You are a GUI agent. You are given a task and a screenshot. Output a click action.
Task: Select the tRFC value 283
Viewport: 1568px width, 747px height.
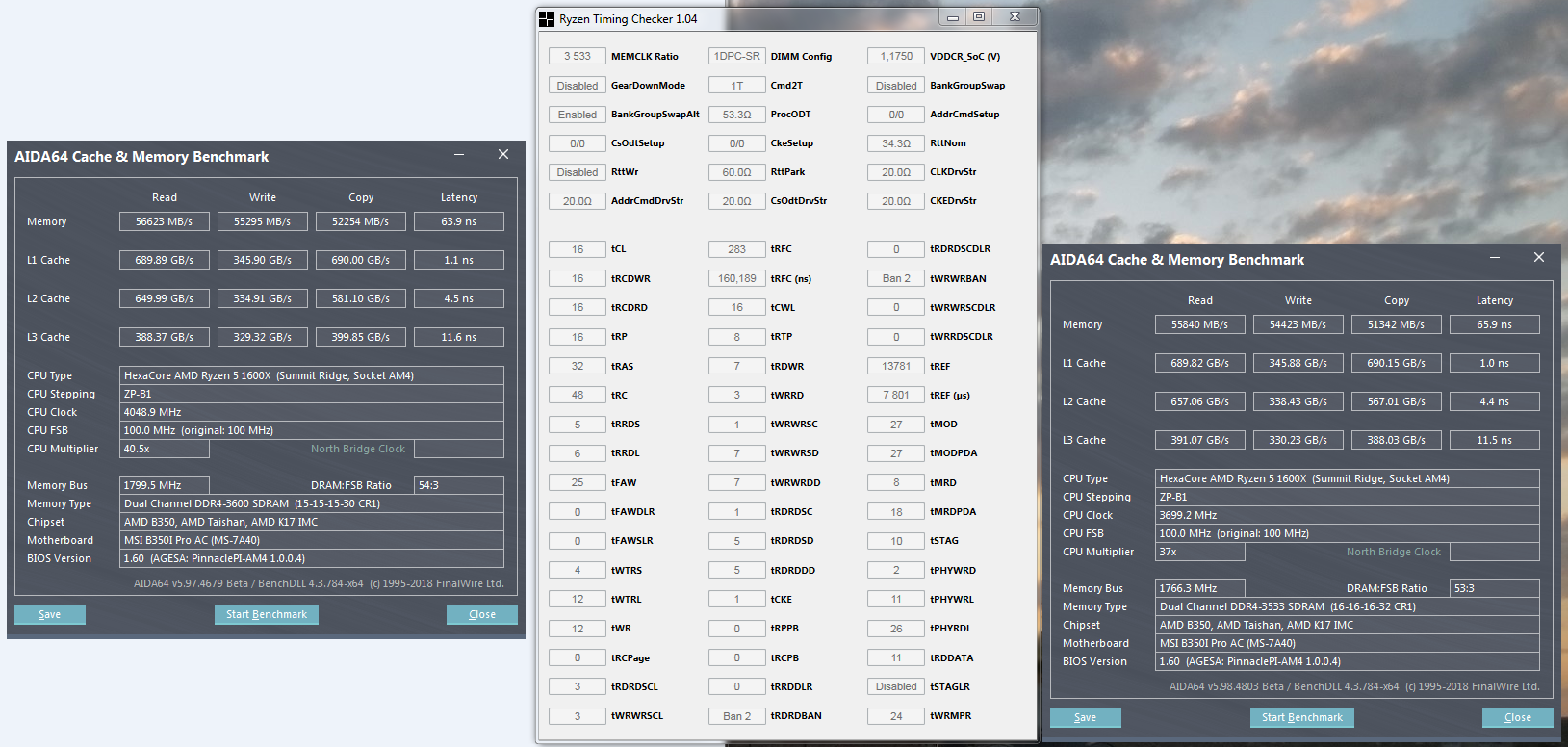click(737, 248)
